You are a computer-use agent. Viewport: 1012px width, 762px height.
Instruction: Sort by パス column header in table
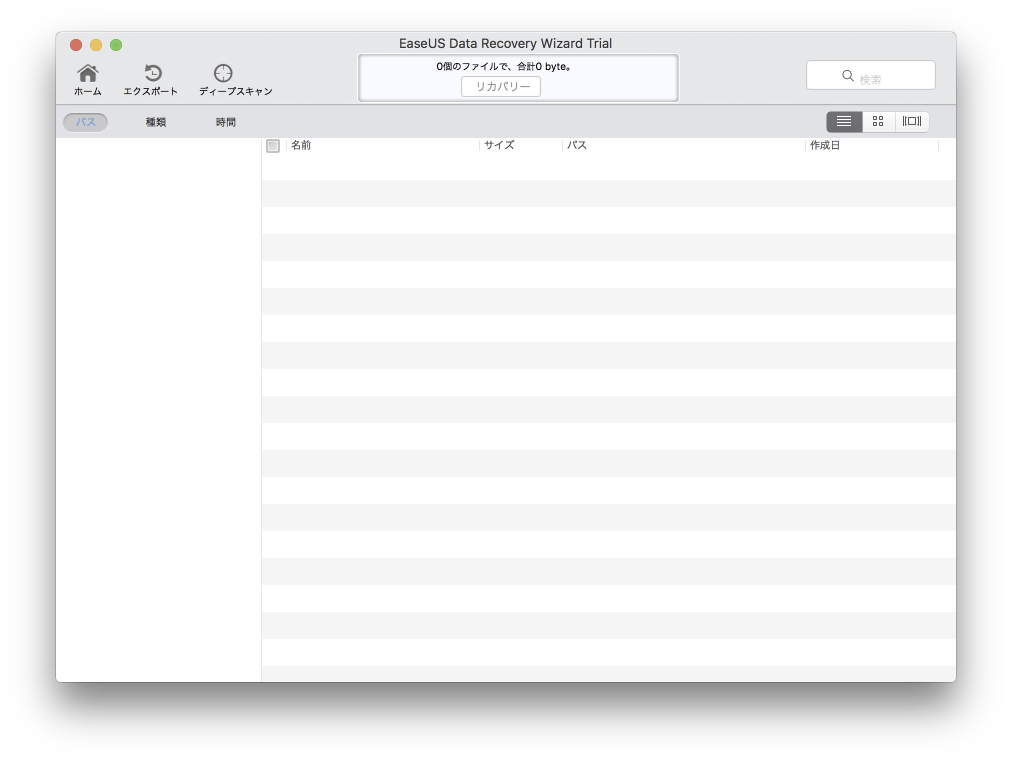pyautogui.click(x=577, y=145)
